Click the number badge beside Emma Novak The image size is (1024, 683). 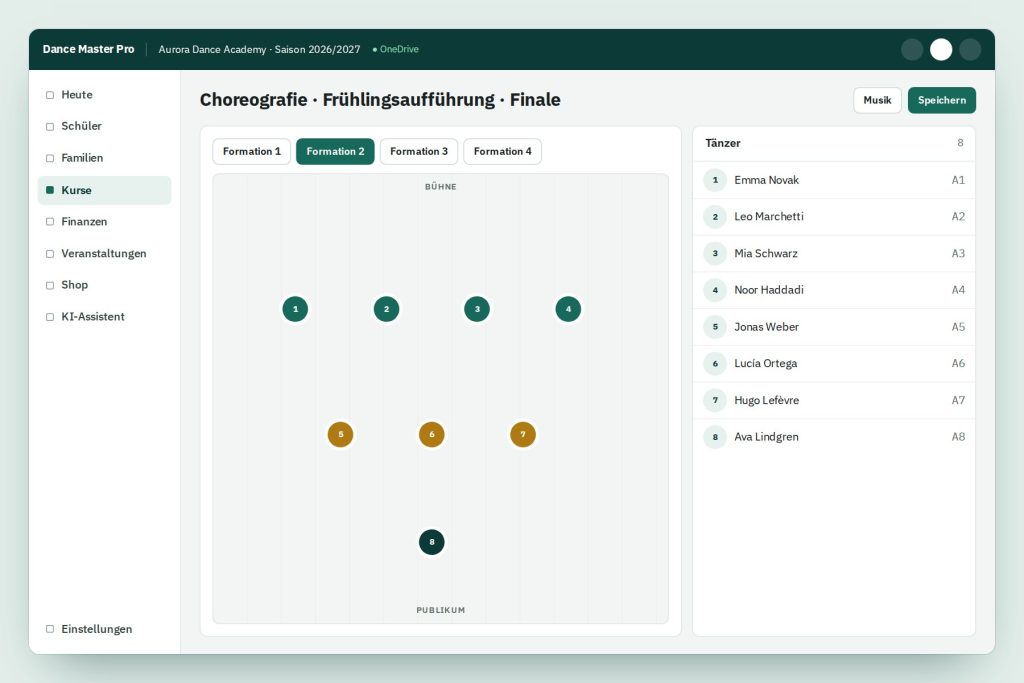(715, 180)
